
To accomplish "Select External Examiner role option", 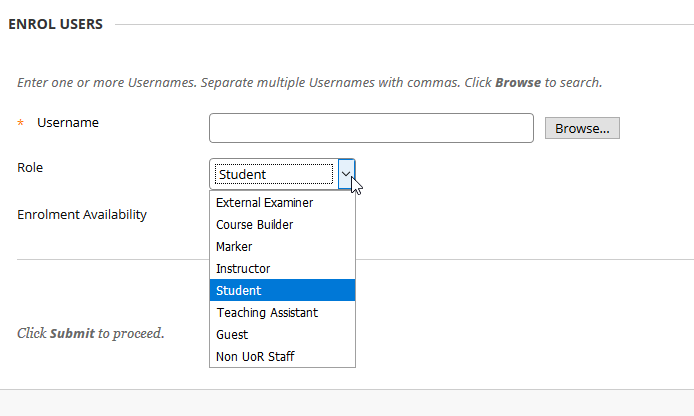I will [x=282, y=202].
